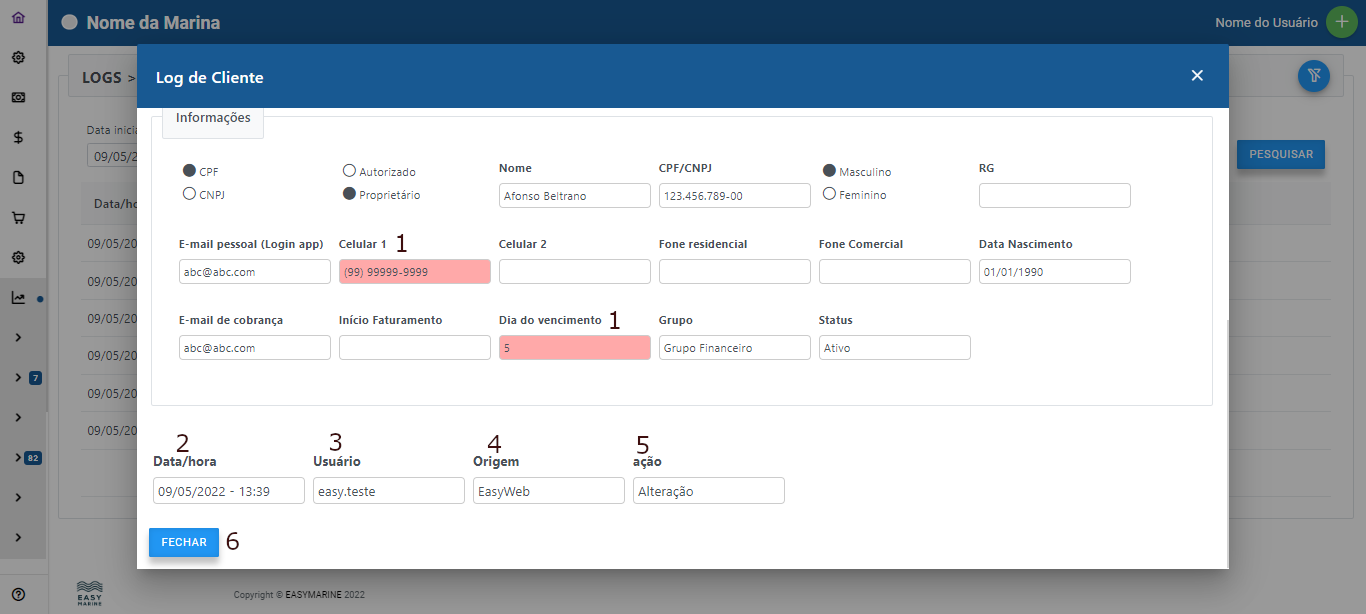Click the home icon in sidebar
The height and width of the screenshot is (614, 1366).
18,18
